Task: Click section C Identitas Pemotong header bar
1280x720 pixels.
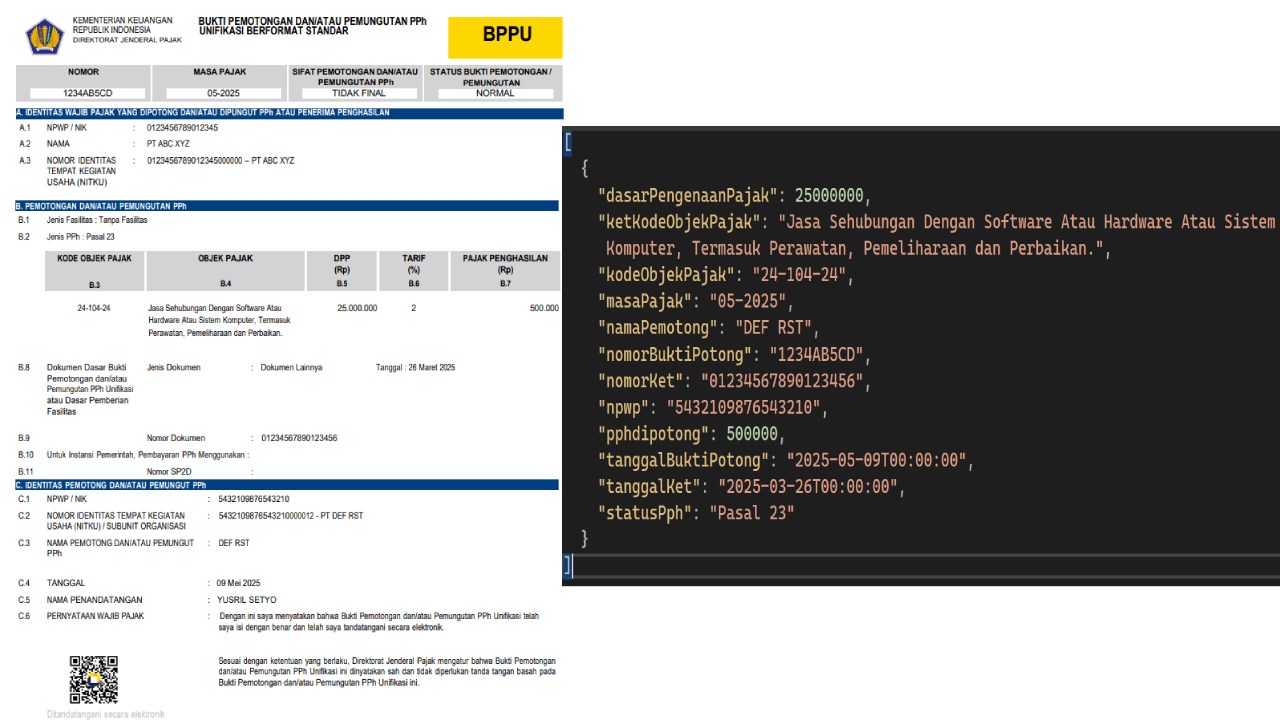Action: 287,485
